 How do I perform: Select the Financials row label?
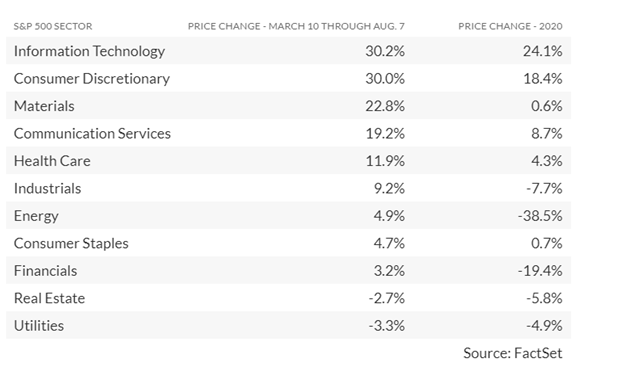click(x=45, y=271)
